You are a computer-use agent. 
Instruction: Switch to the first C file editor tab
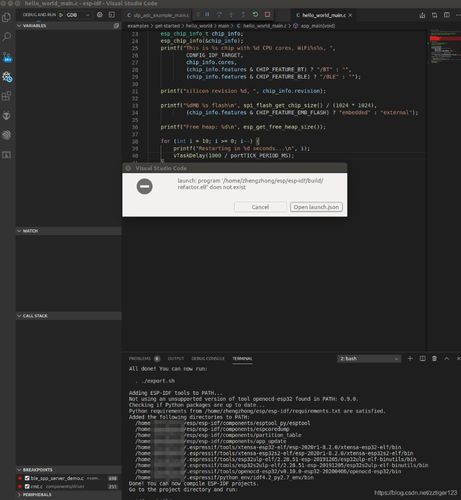coord(158,15)
